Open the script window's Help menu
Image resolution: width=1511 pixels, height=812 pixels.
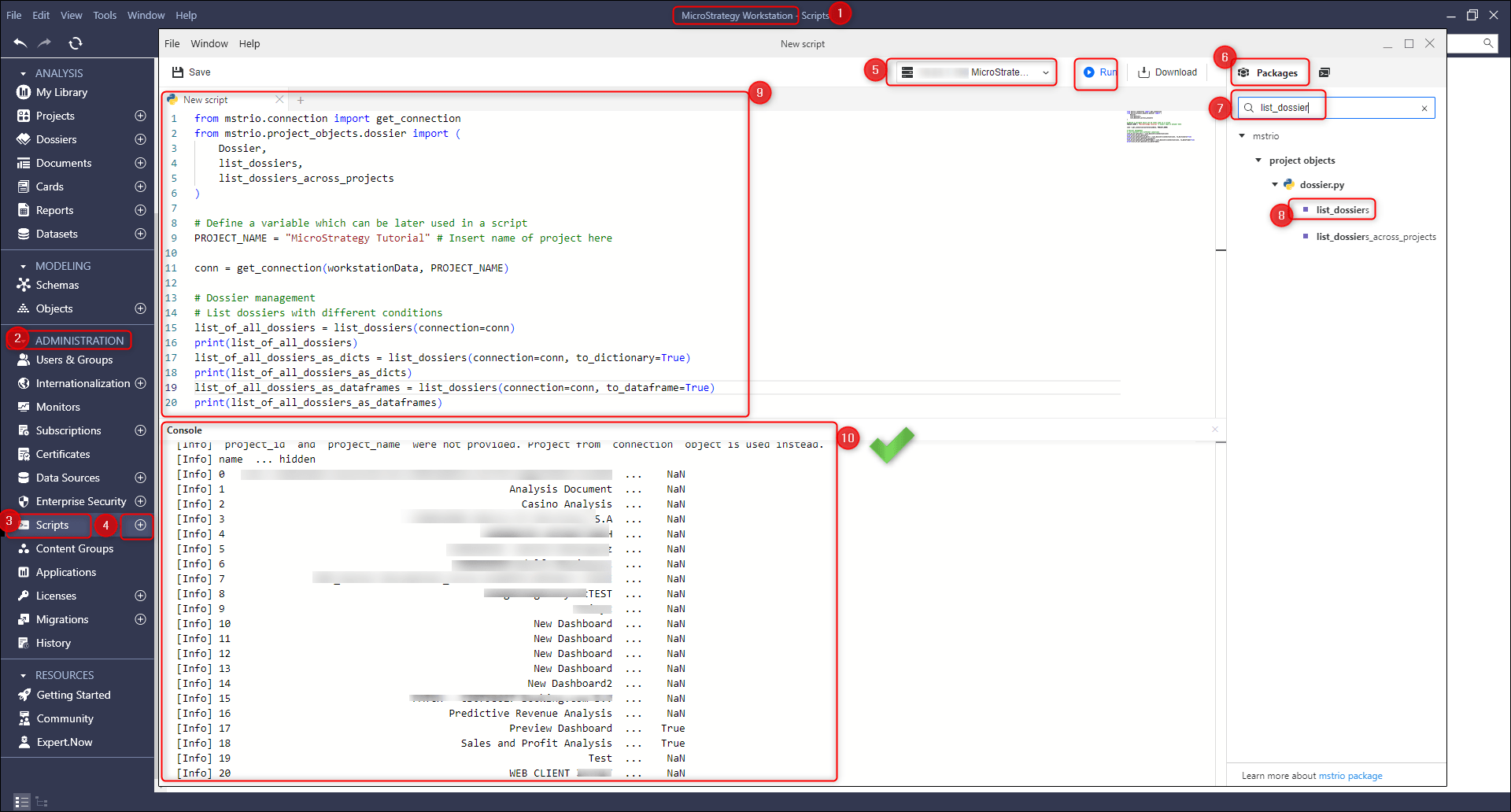pyautogui.click(x=249, y=44)
